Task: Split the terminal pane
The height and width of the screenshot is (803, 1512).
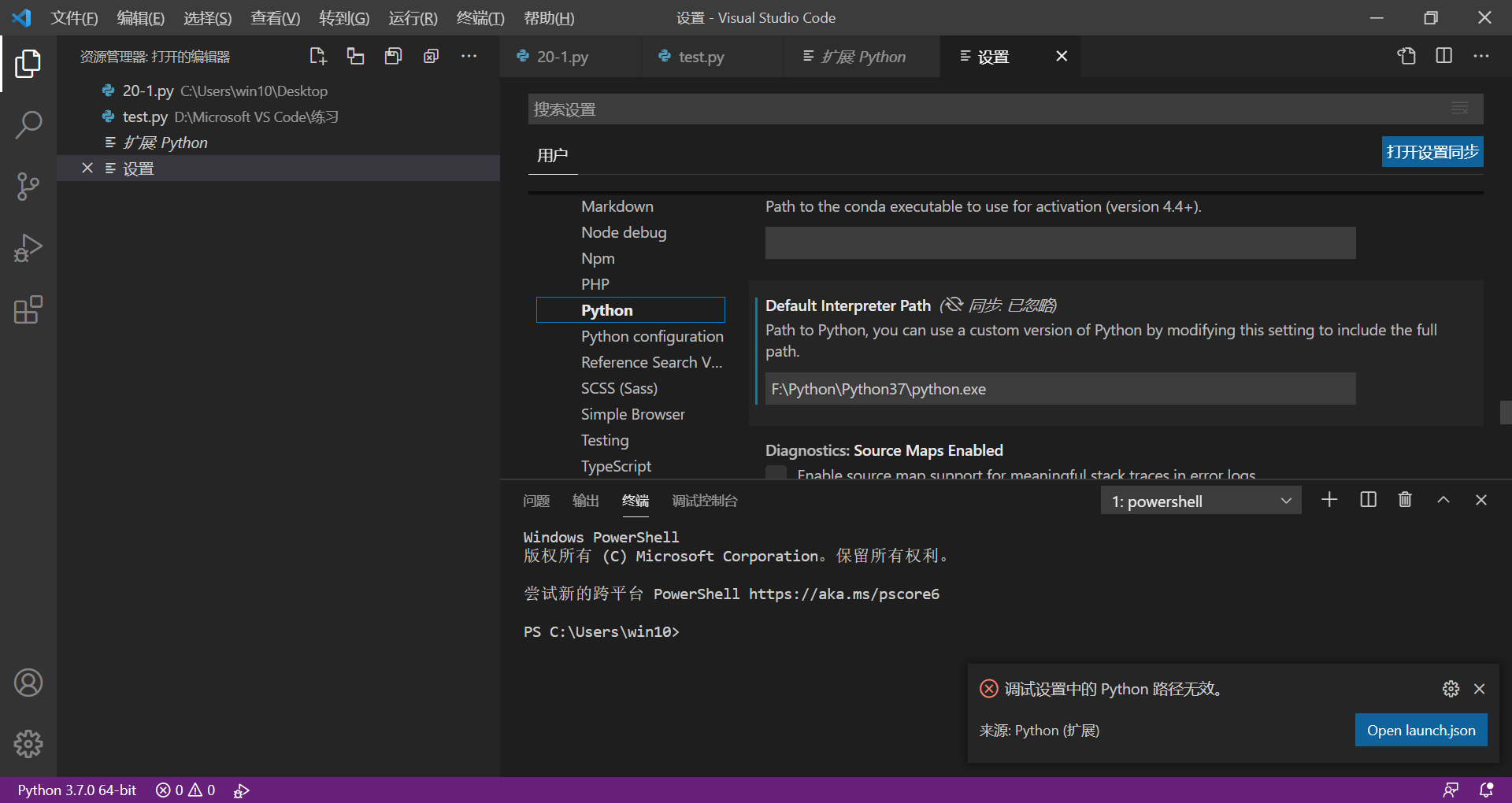Action: pyautogui.click(x=1369, y=500)
